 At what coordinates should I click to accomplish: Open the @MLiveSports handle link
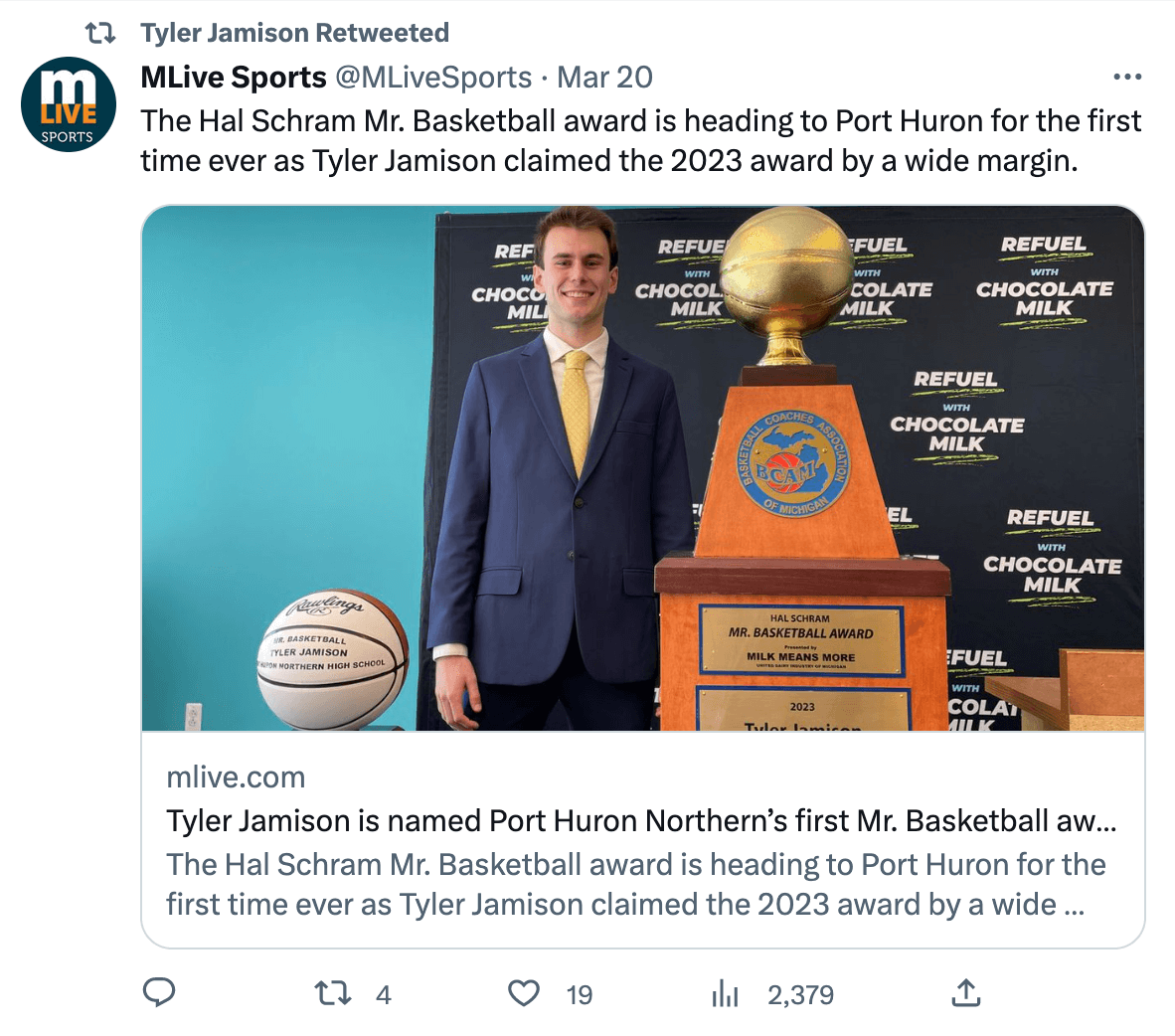click(433, 77)
